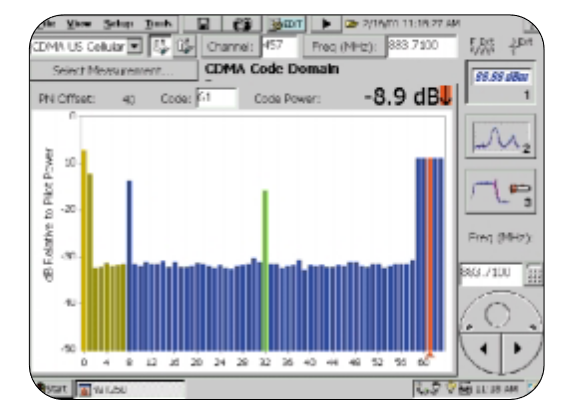Click the open folder icon beside date

351,24
